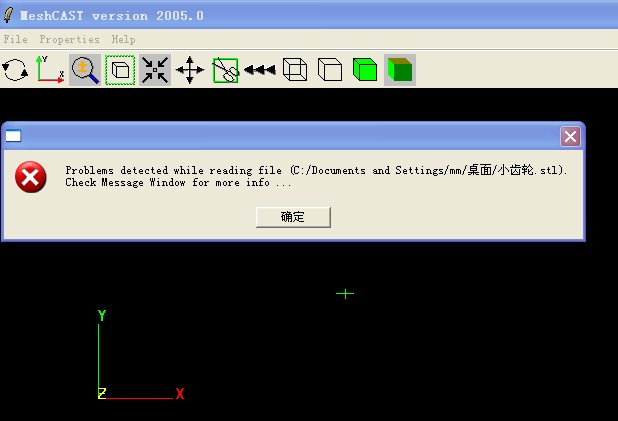This screenshot has width=618, height=421.
Task: Close the error dialog with X button
Action: tap(570, 136)
